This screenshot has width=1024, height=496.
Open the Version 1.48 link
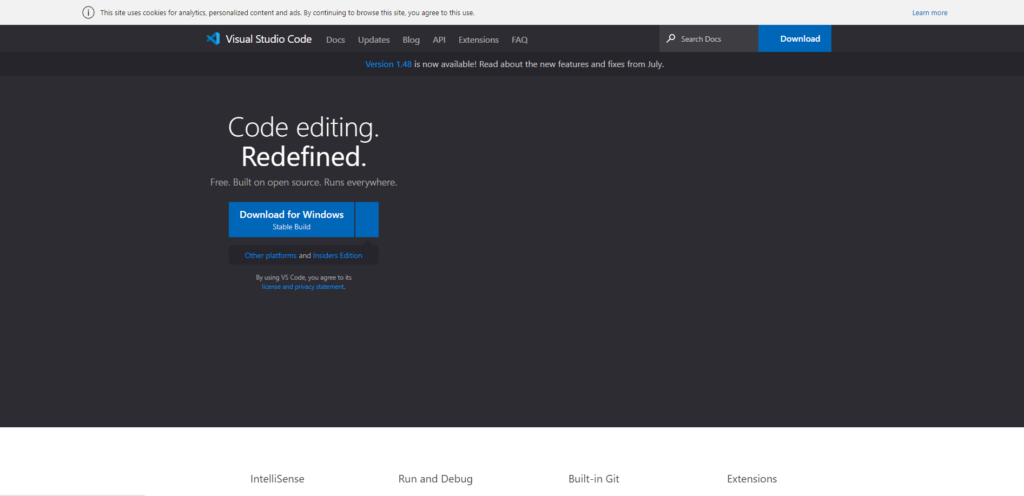pos(389,64)
